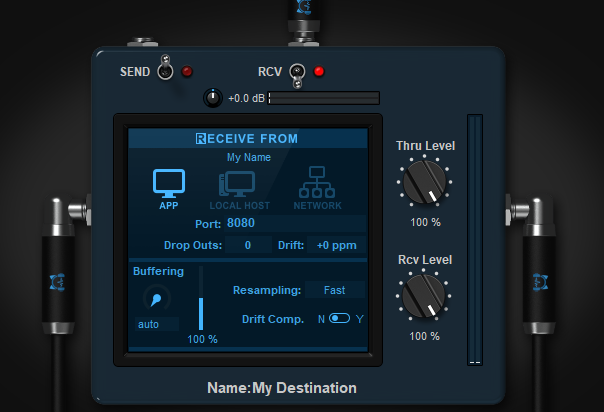Click the right cable cat logo

[x=540, y=282]
